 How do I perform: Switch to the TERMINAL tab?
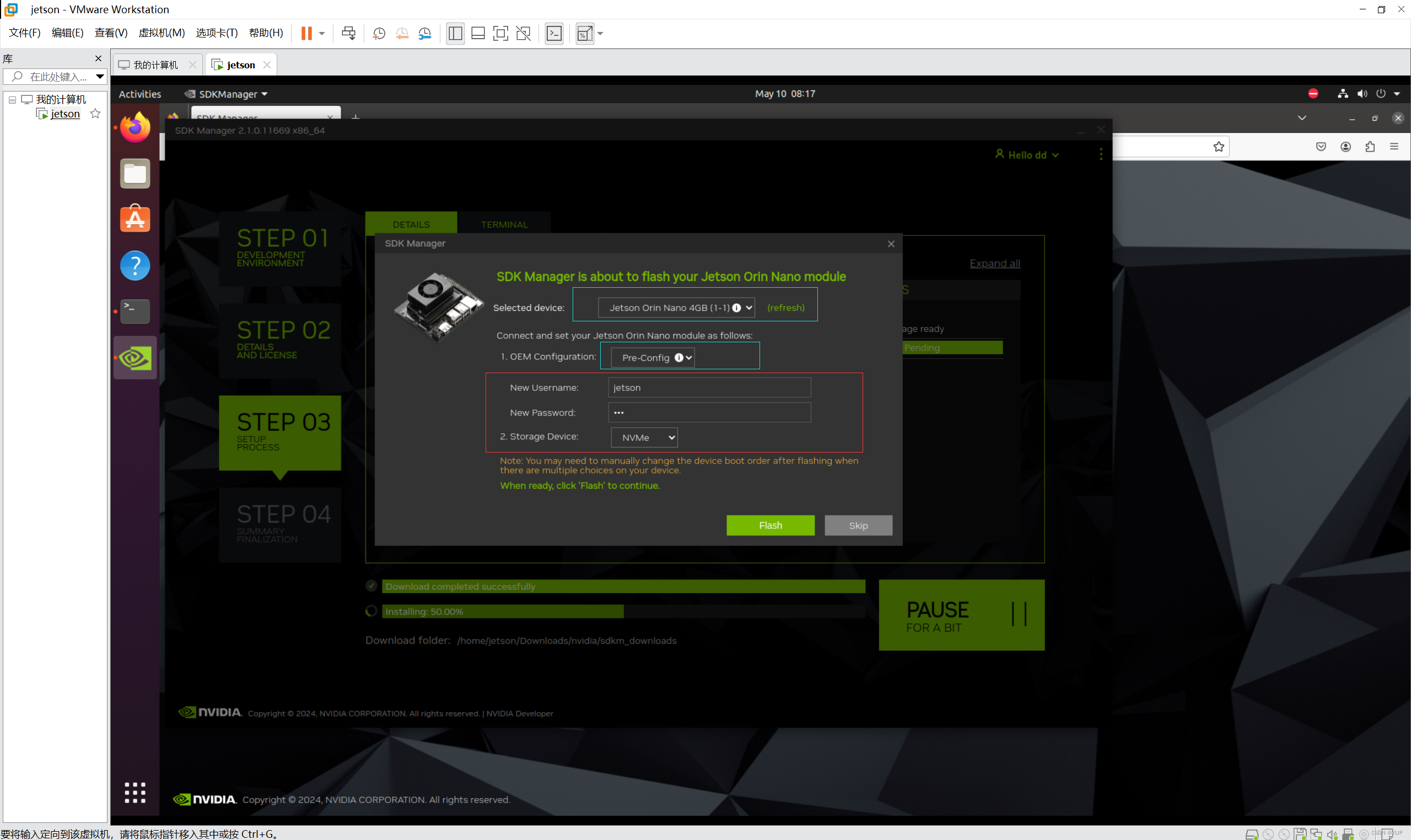click(x=504, y=224)
